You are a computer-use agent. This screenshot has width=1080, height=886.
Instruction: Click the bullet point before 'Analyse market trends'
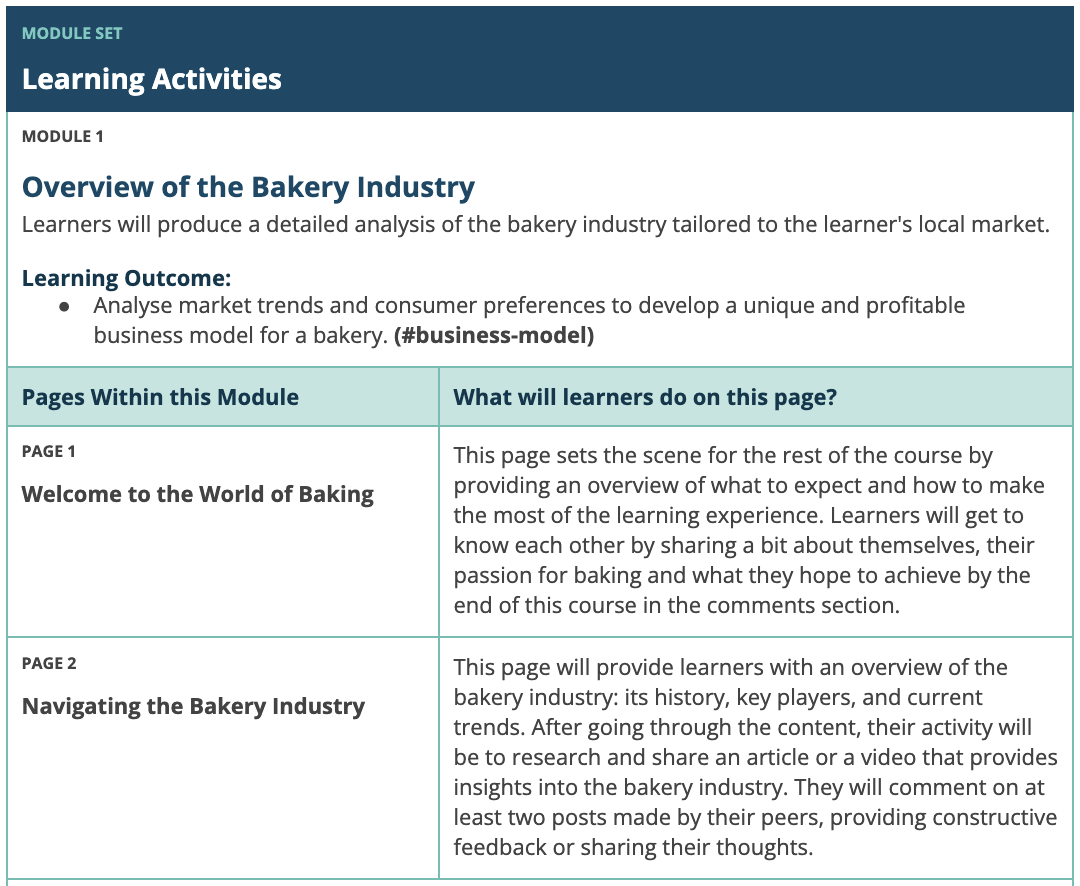tap(65, 306)
